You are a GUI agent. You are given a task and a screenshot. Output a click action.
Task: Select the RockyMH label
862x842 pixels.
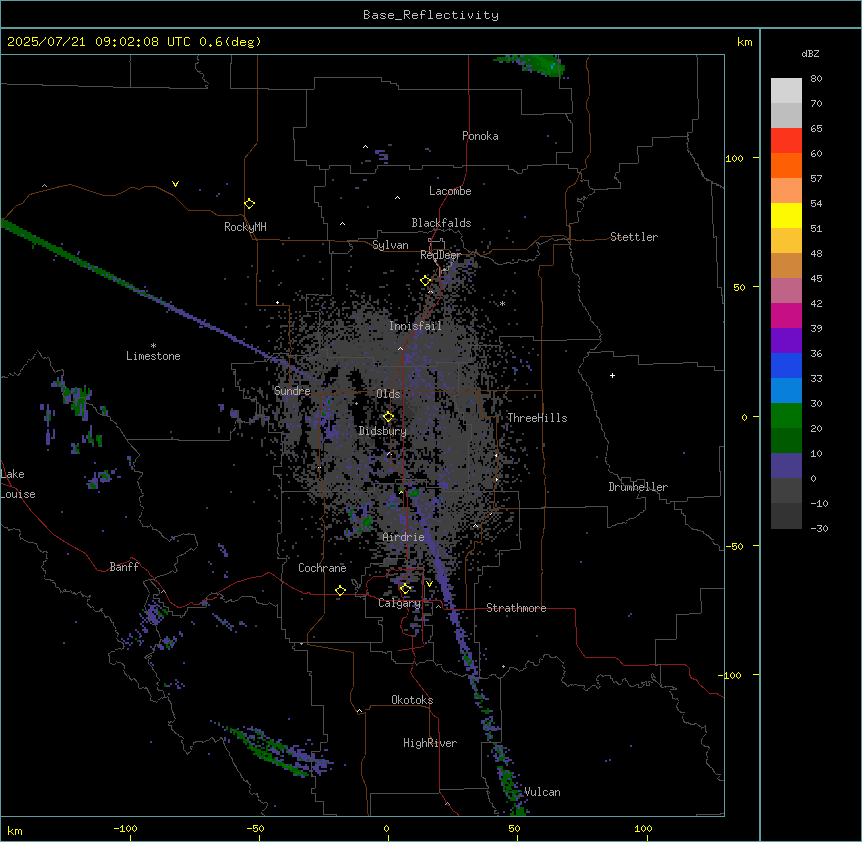tap(245, 227)
